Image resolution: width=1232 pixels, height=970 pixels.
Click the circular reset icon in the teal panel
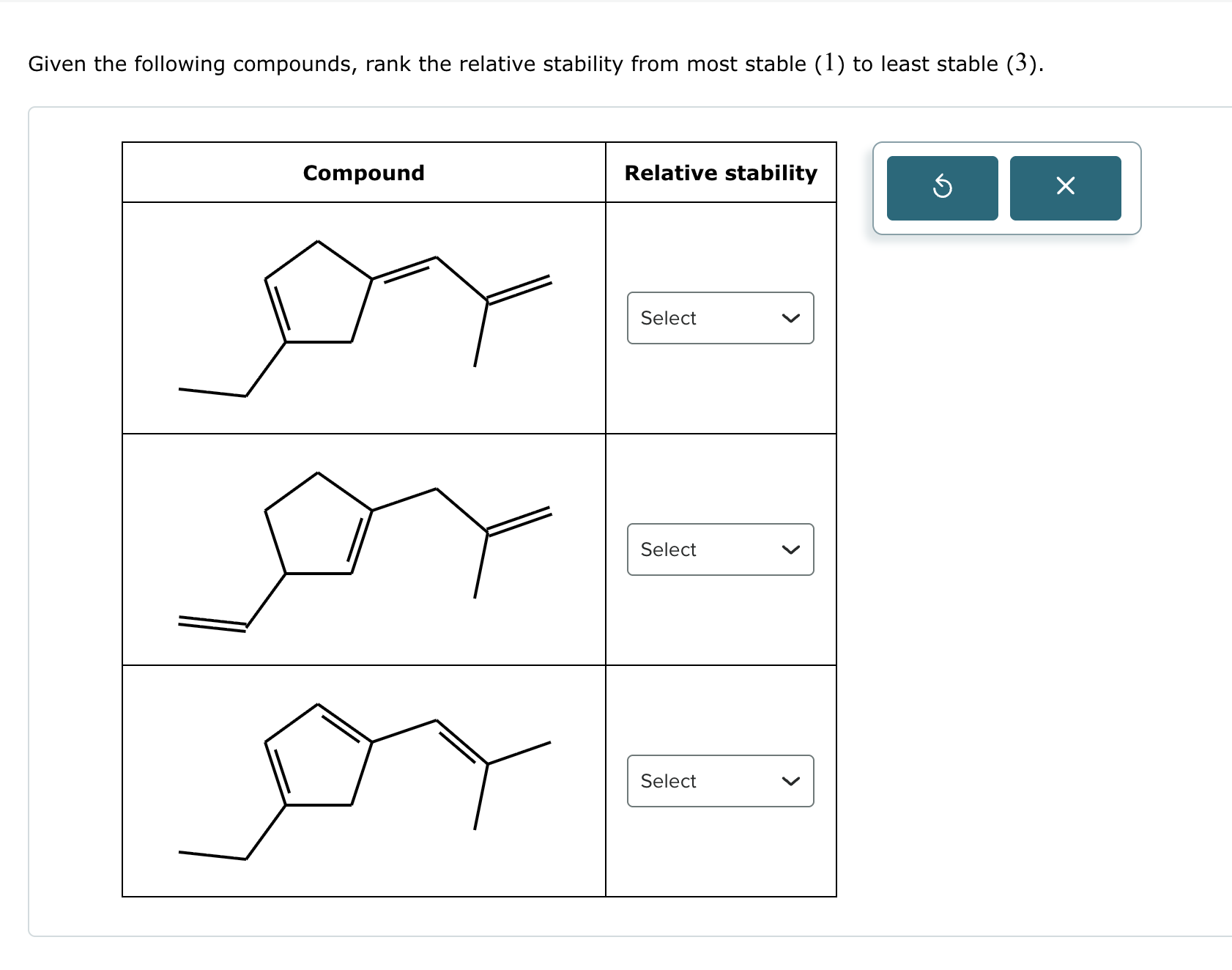point(942,188)
